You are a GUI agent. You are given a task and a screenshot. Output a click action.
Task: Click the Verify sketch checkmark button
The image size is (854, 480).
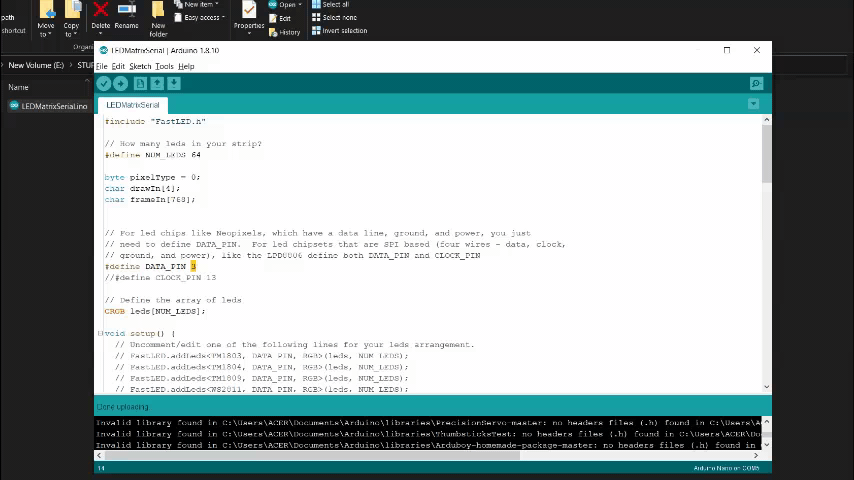pos(104,84)
